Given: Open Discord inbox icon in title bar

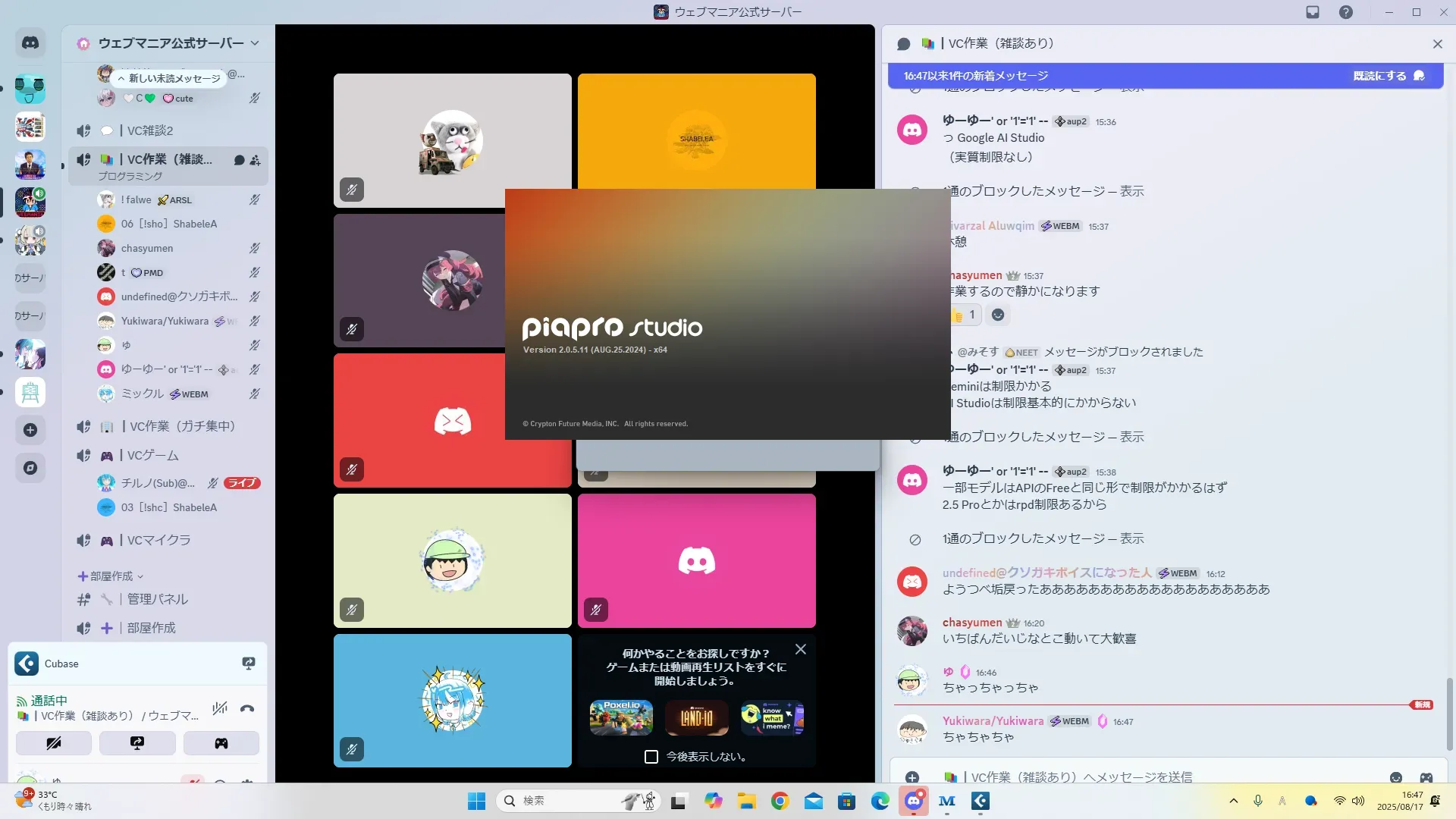Looking at the screenshot, I should pyautogui.click(x=1313, y=12).
